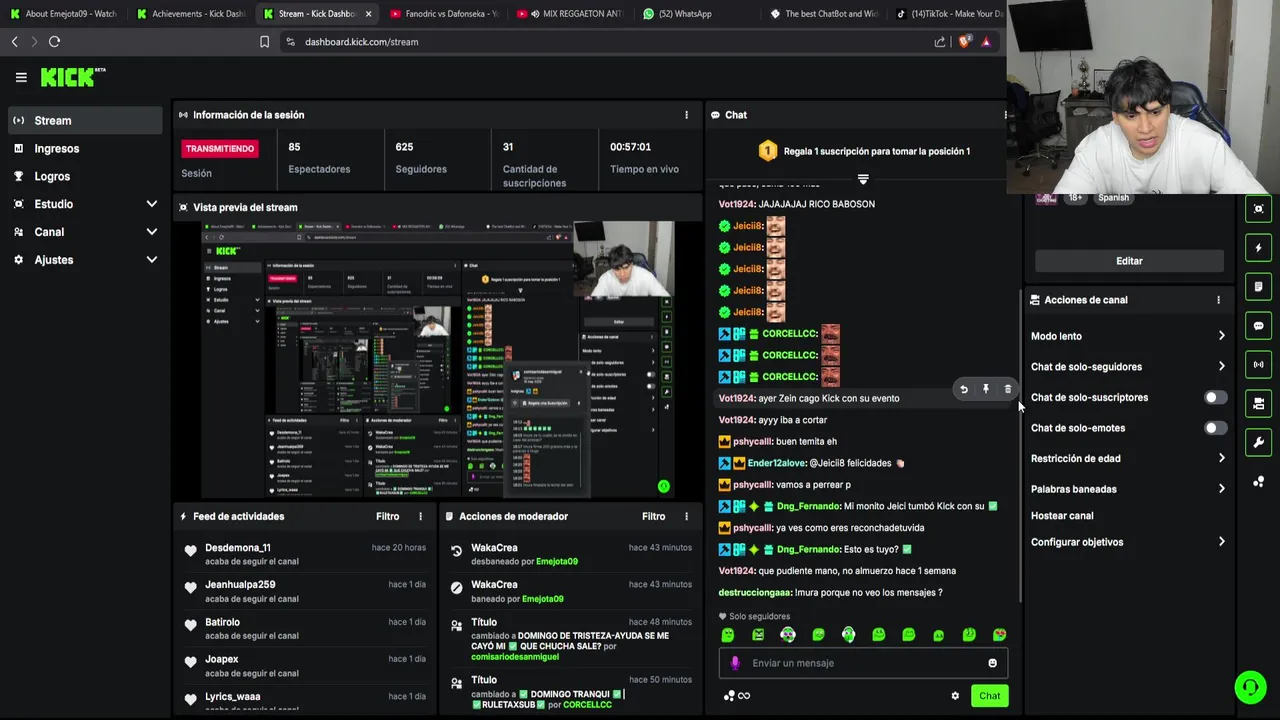This screenshot has height=720, width=1280.
Task: Open the Chat panel three-dot menu
Action: (x=1005, y=115)
